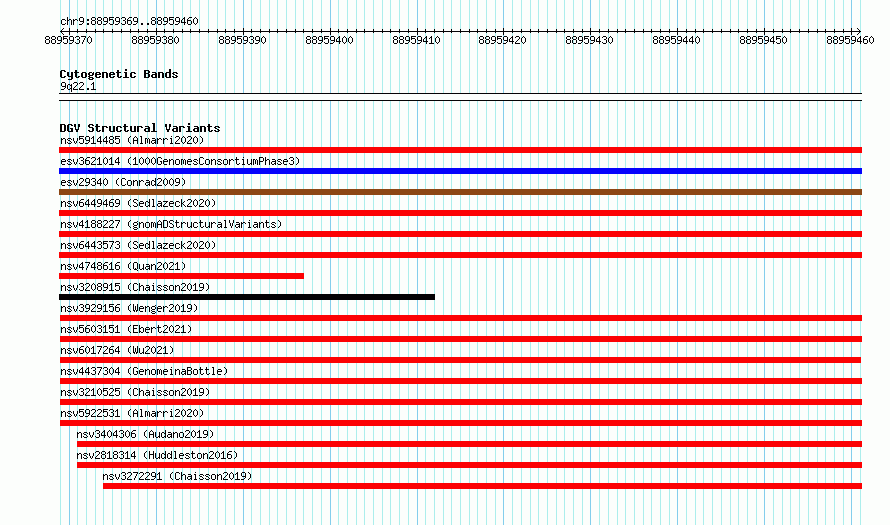The image size is (890, 525).
Task: Click ruler position 88959390
Action: tap(242, 40)
